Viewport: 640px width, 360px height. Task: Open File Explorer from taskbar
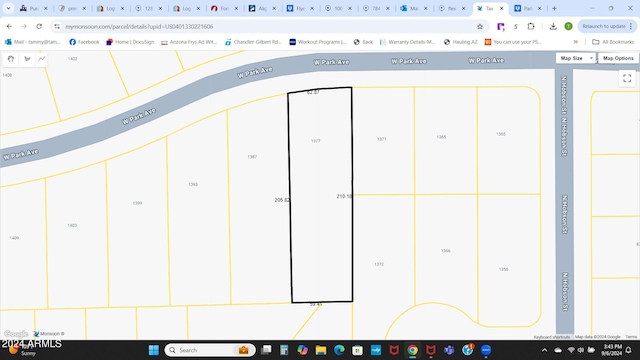(x=321, y=350)
